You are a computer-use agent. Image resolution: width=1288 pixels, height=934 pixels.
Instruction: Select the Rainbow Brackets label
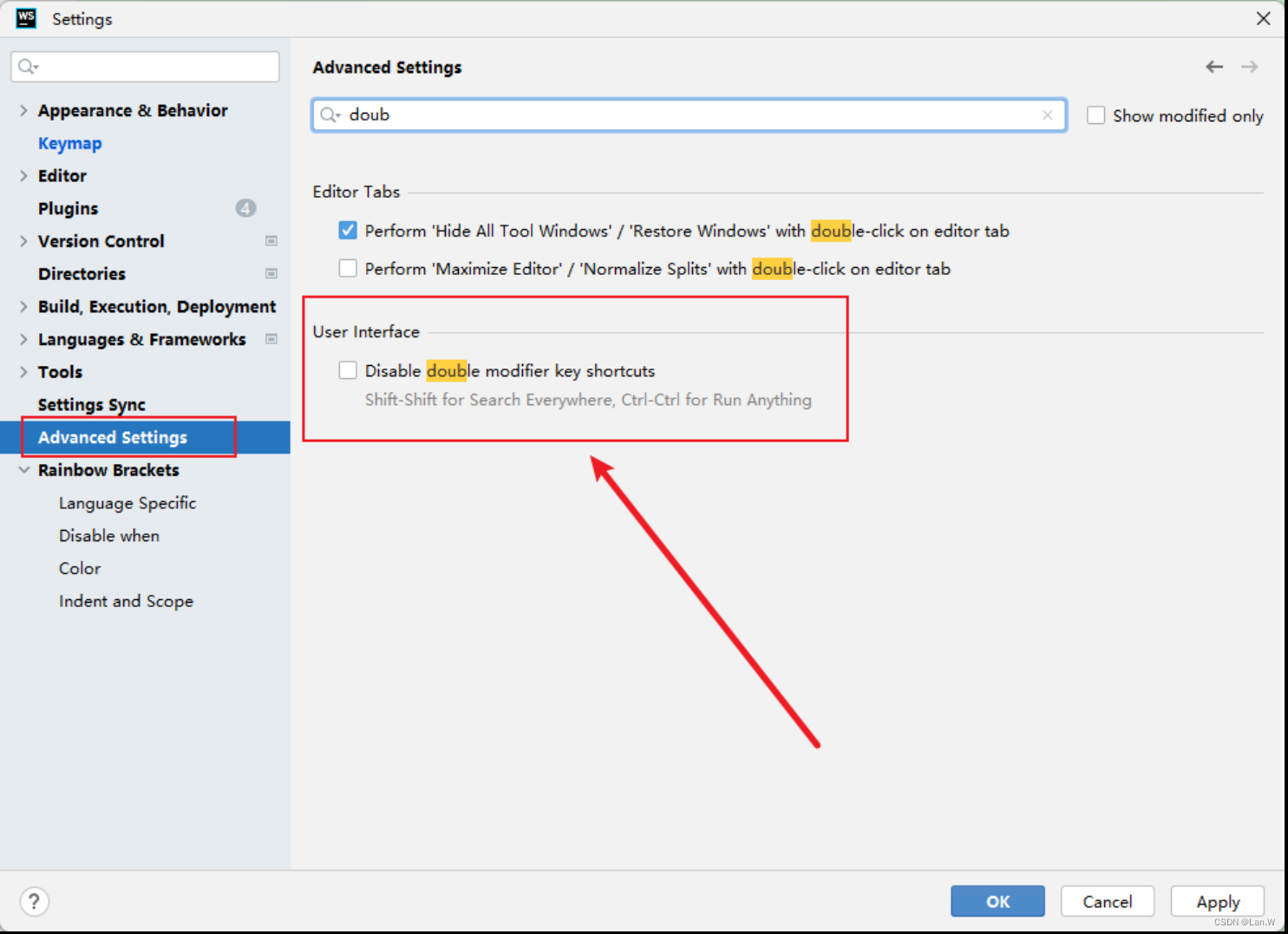(x=108, y=470)
